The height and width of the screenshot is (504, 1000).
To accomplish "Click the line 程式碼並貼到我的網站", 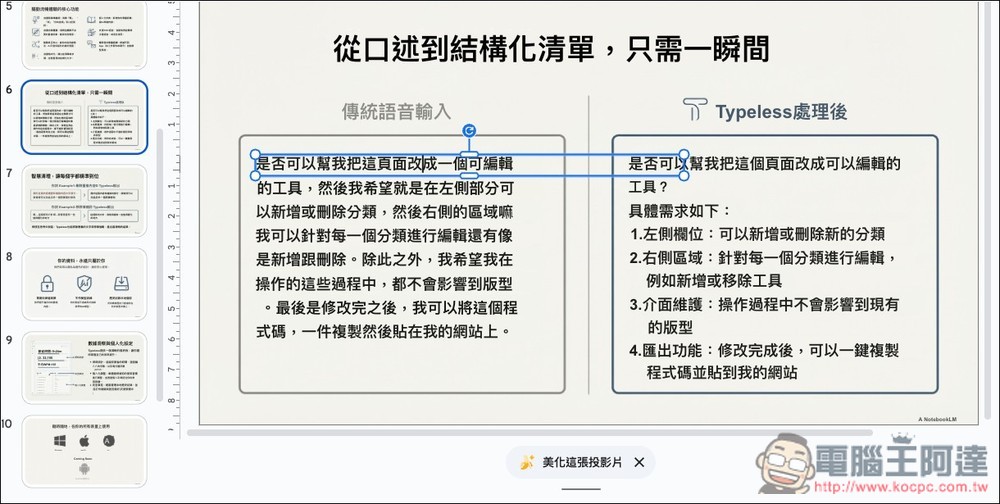I will (x=722, y=373).
